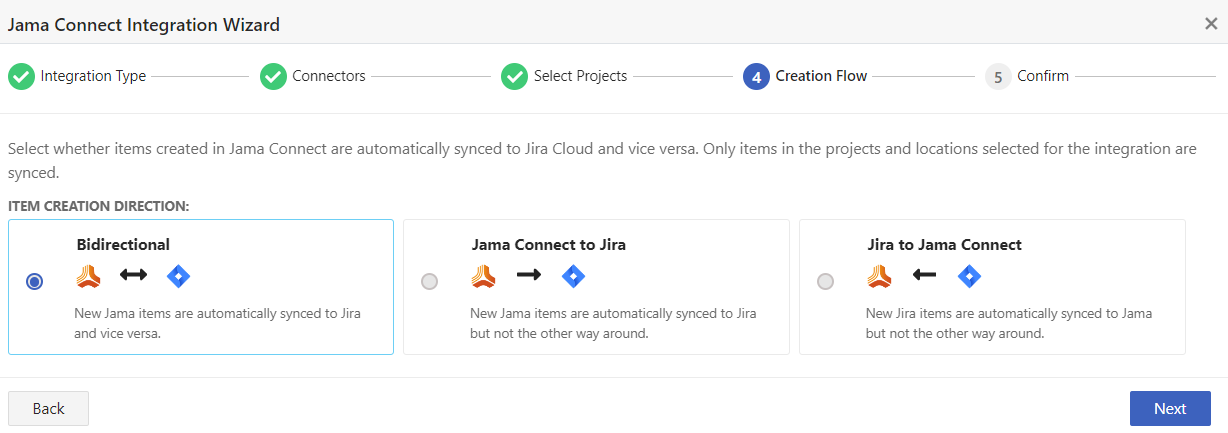The image size is (1228, 433).
Task: Click the Connectors step checkmark icon
Action: 273,76
